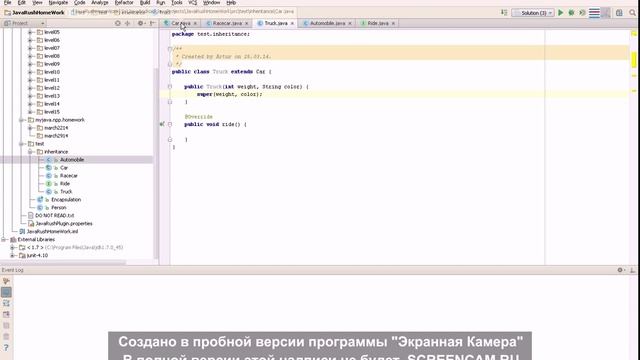Fold the Truck constructor in gutter
Screen dimensions: 640x360
[170, 87]
